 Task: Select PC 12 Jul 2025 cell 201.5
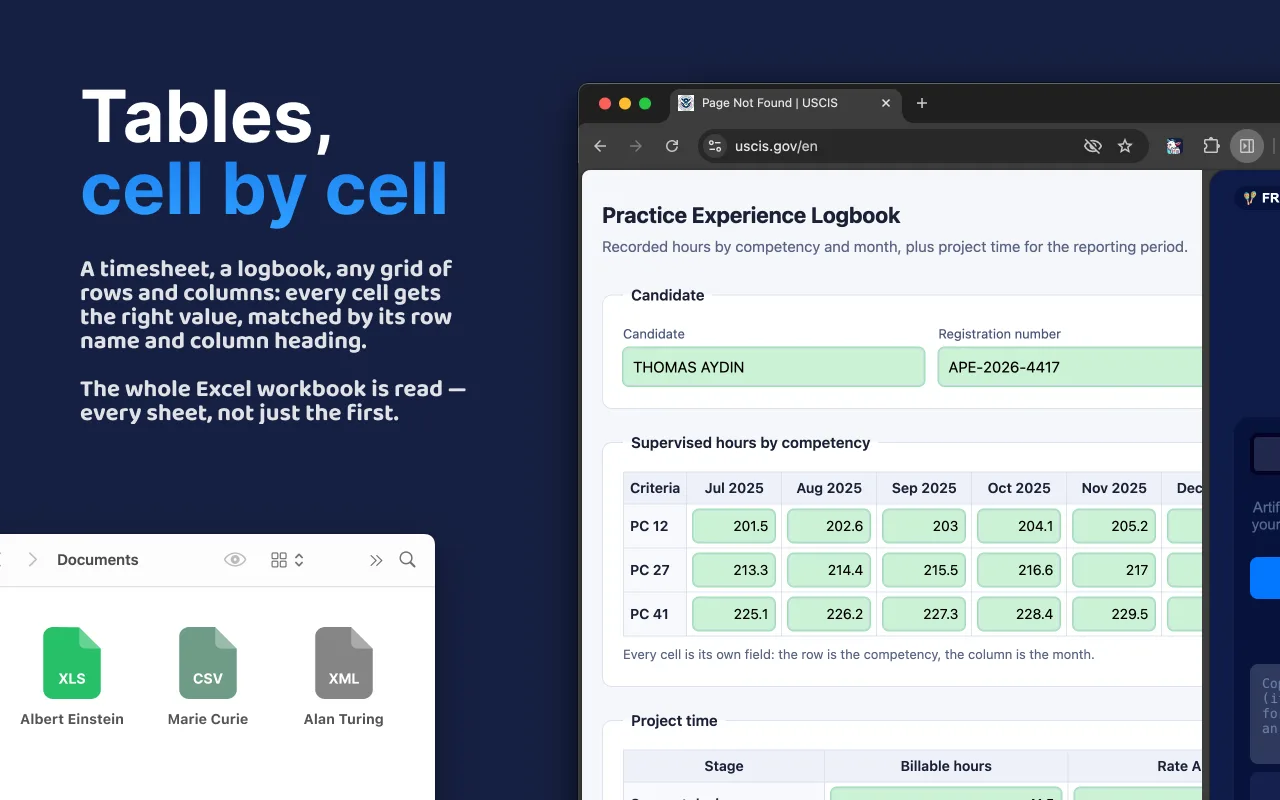click(x=734, y=526)
